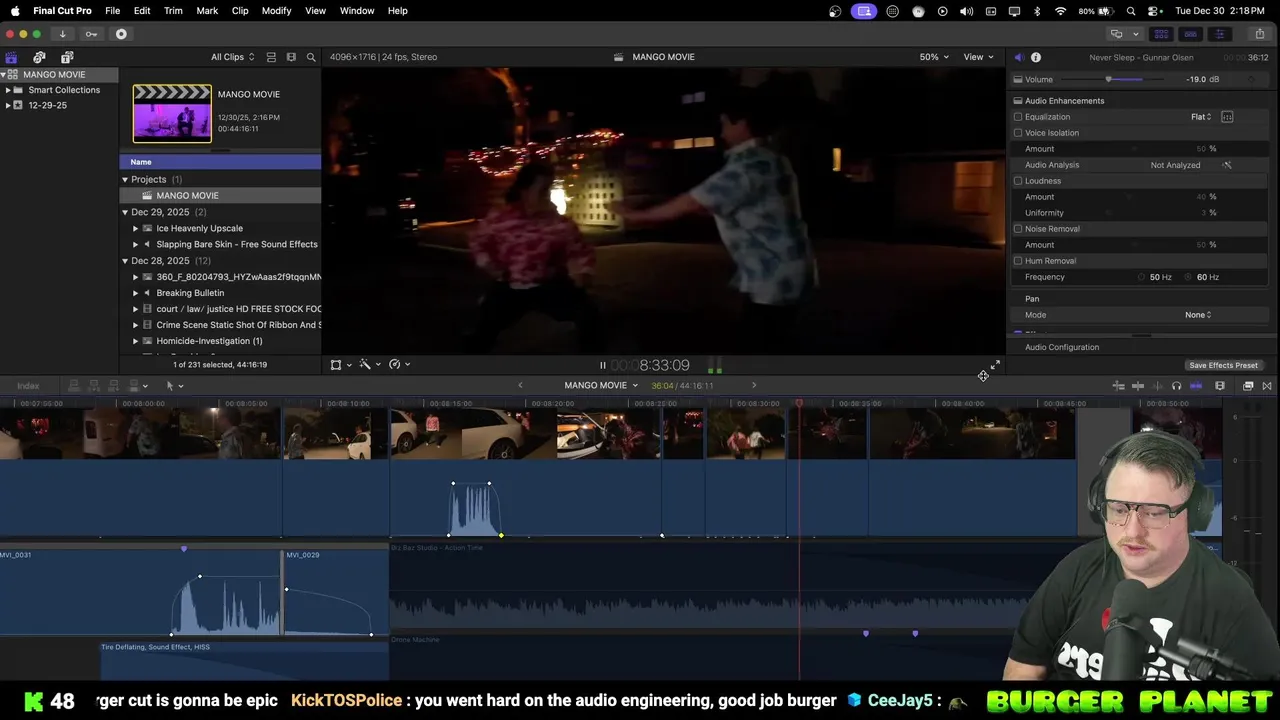Go forward in timeline history arrow
Viewport: 1280px width, 720px height.
click(x=754, y=385)
